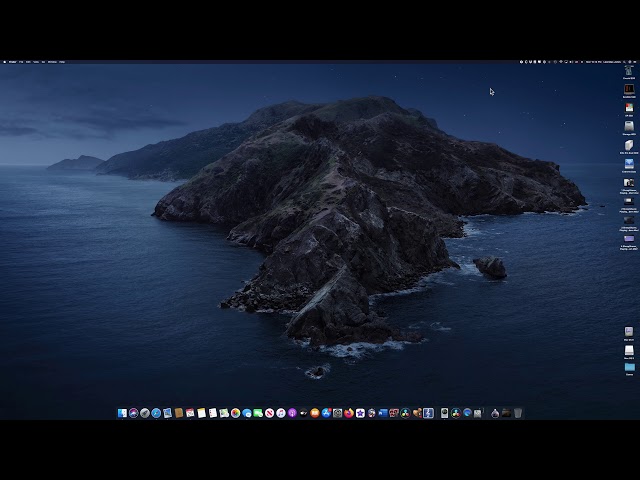Select the blue folder on the desktop

tap(629, 367)
